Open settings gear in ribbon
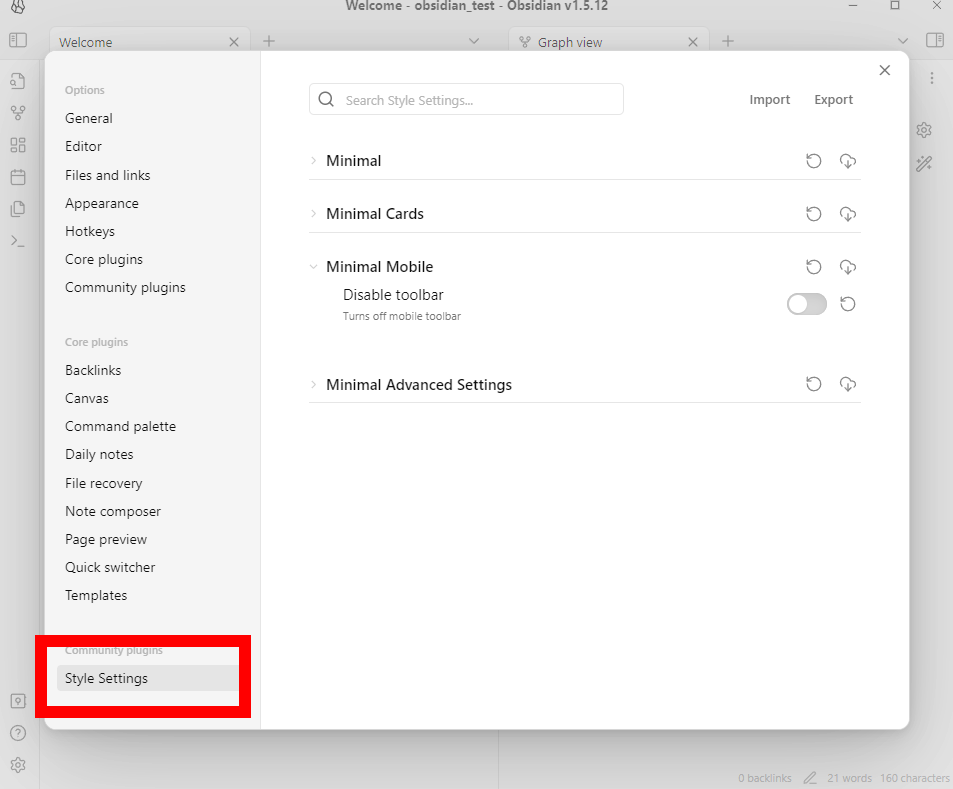Image resolution: width=953 pixels, height=789 pixels. (18, 765)
